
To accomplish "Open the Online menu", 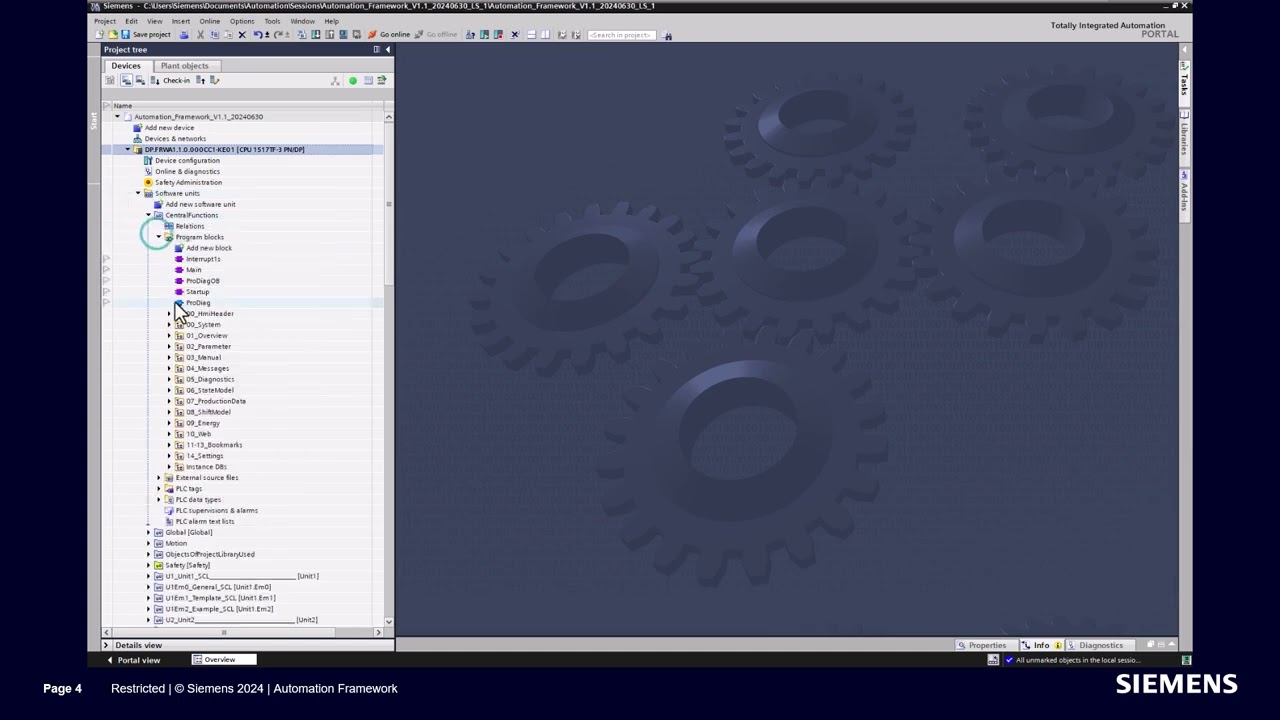I will point(209,21).
